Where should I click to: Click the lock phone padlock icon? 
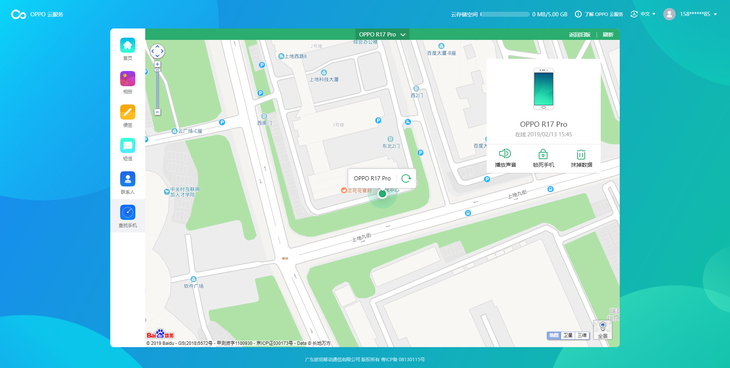543,154
